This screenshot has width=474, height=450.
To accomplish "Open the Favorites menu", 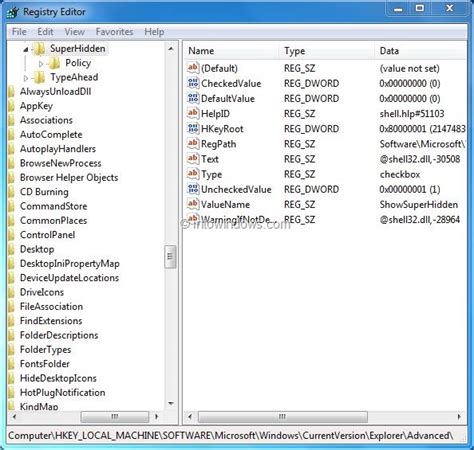I will pos(114,32).
